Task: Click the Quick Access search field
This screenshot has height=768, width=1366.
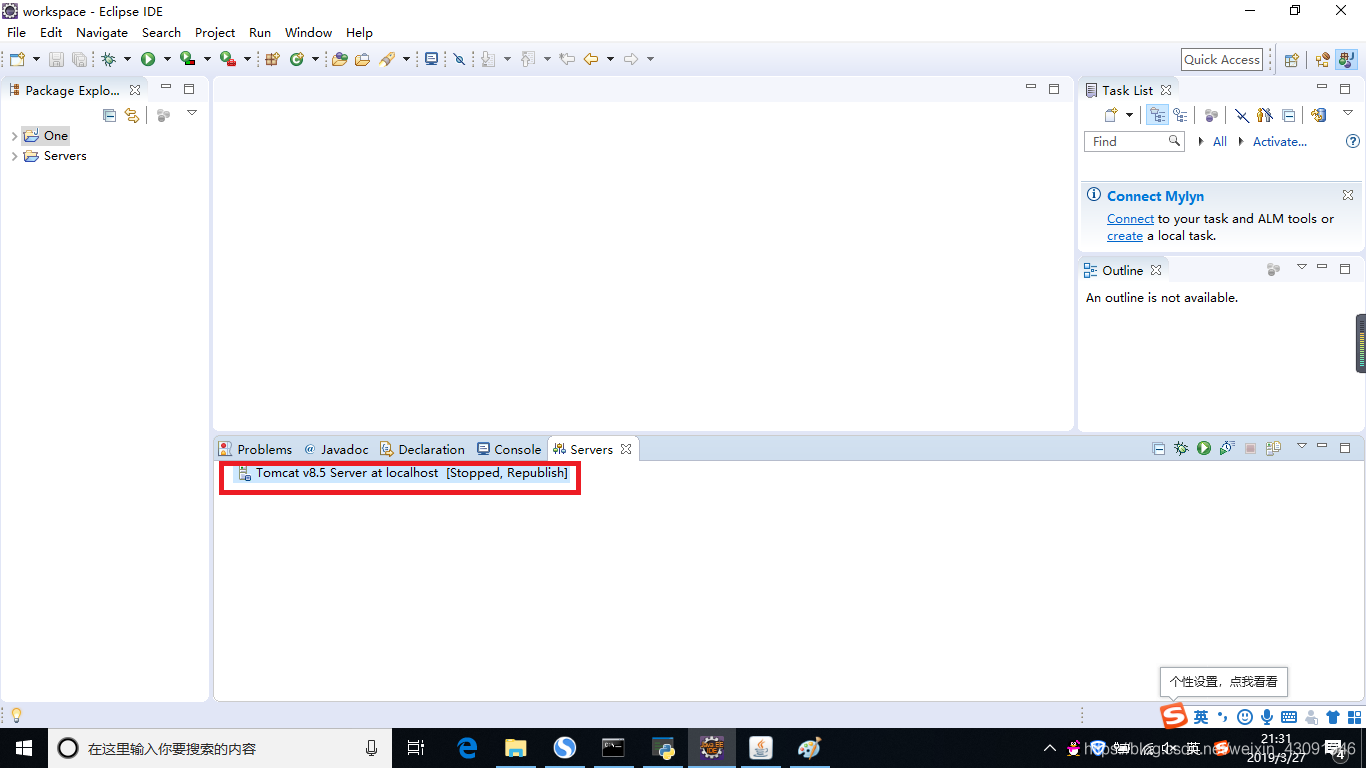Action: coord(1222,60)
